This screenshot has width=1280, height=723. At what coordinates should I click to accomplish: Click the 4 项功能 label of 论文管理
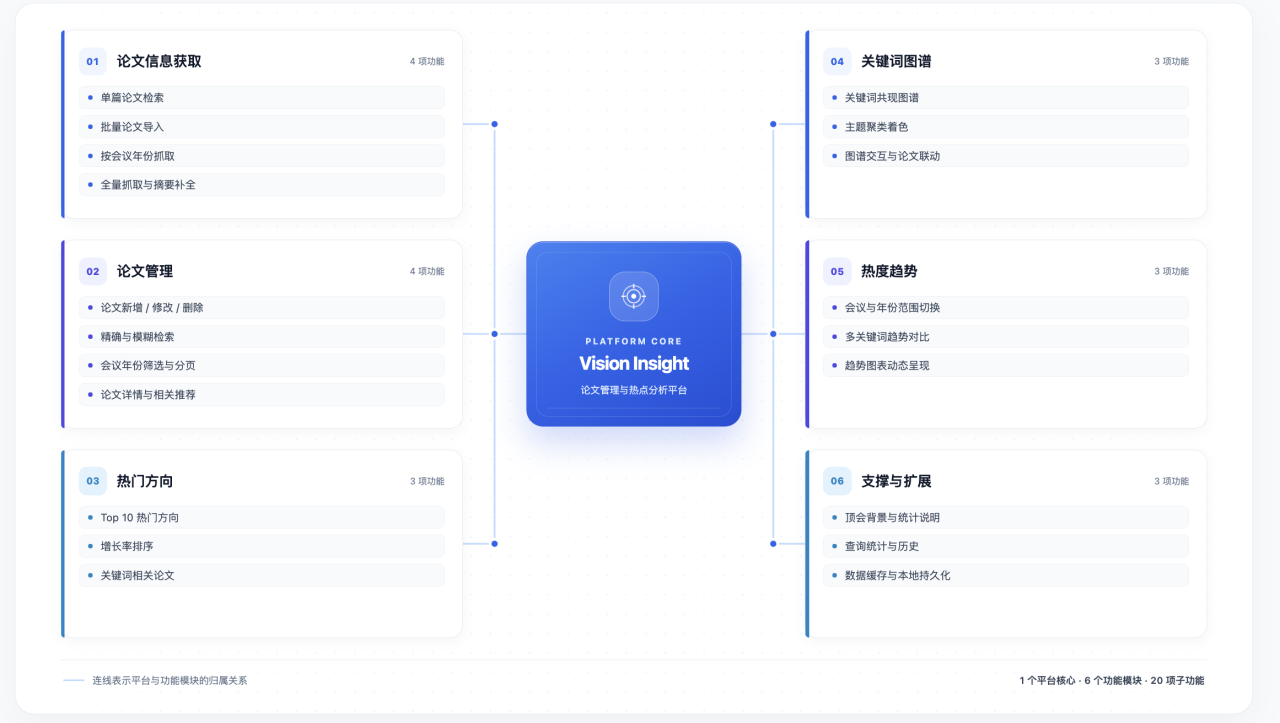point(427,271)
